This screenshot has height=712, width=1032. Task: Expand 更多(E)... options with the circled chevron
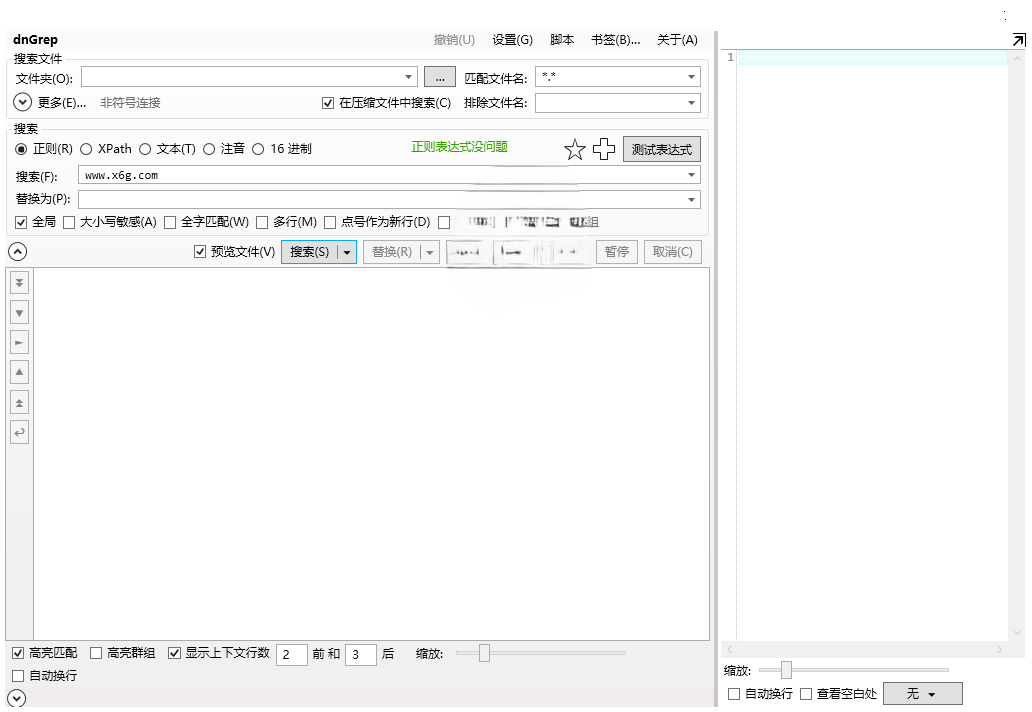(22, 102)
